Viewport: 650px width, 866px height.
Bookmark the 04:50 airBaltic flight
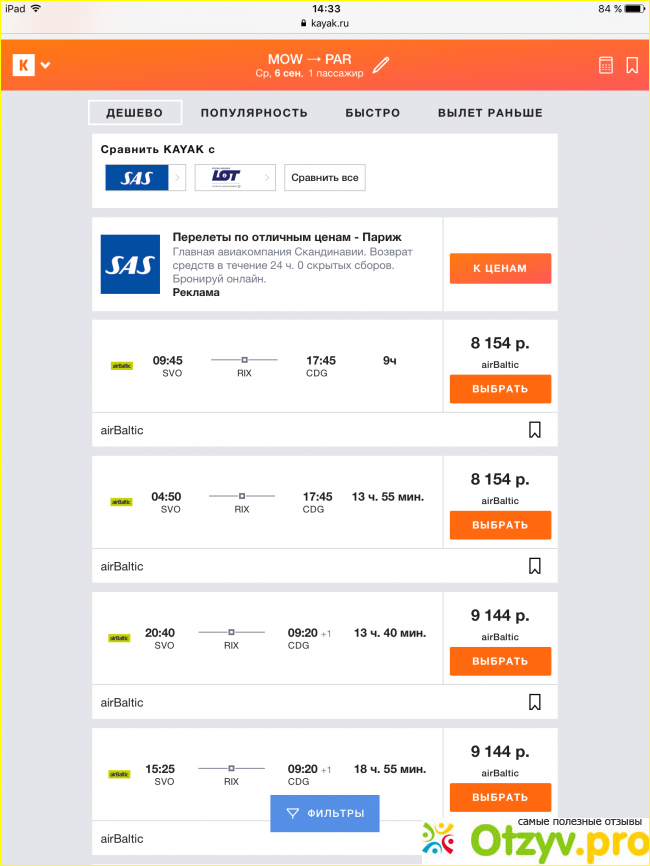(535, 566)
